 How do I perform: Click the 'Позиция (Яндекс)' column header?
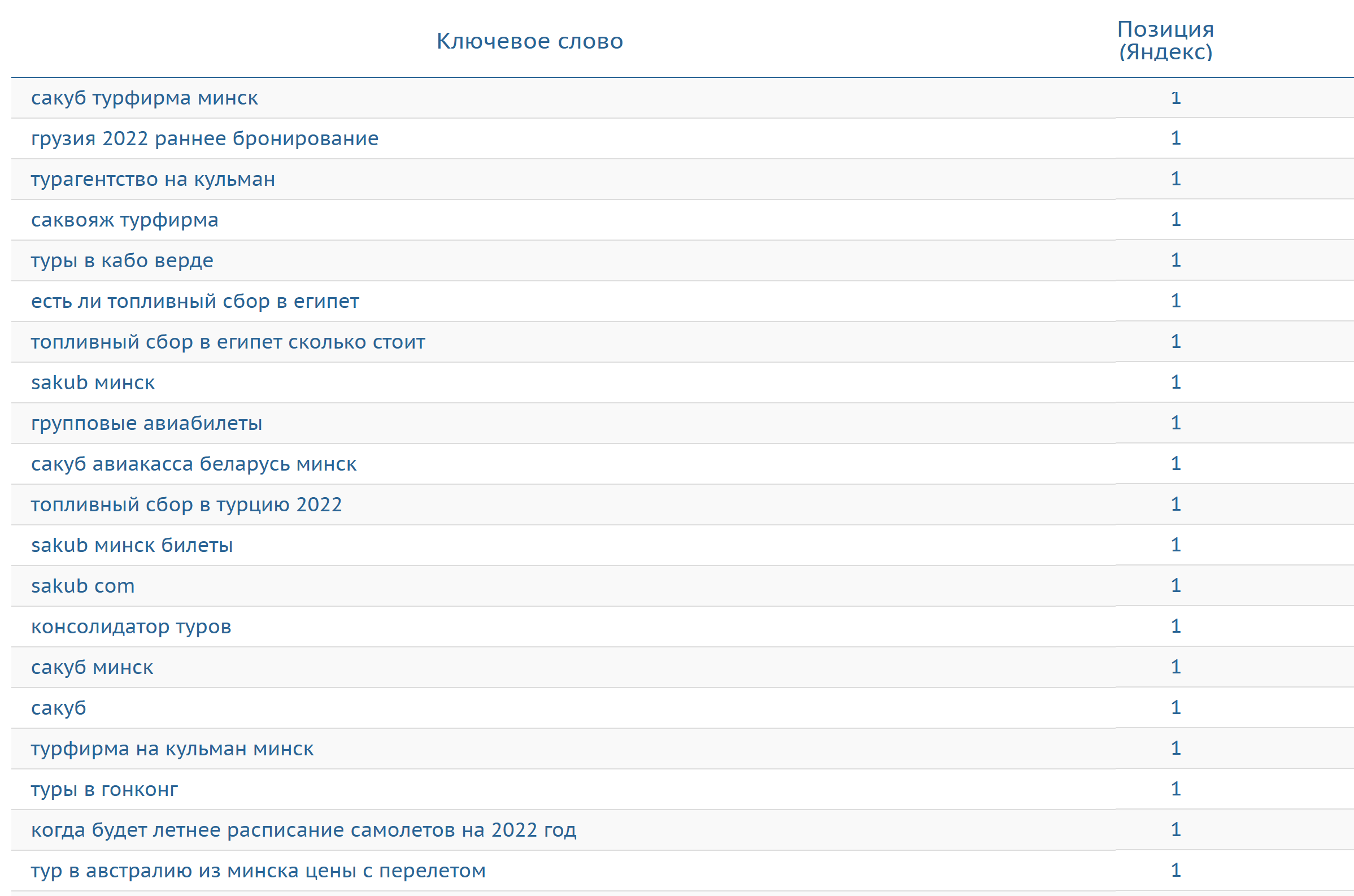(x=1165, y=41)
